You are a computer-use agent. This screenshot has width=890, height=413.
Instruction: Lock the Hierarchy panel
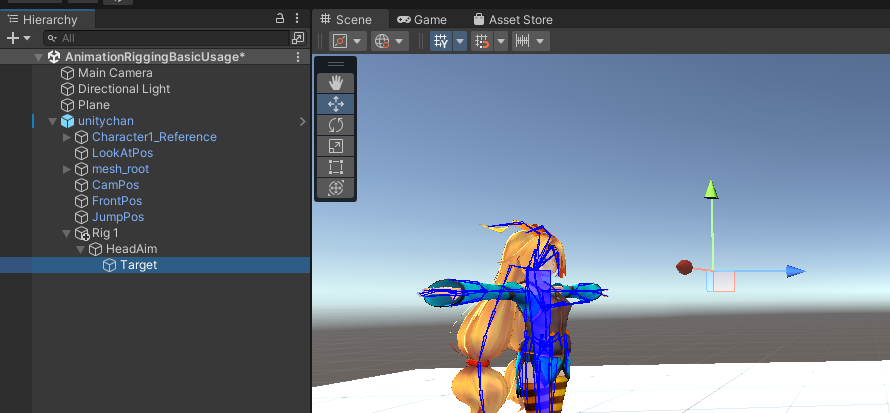[x=279, y=19]
